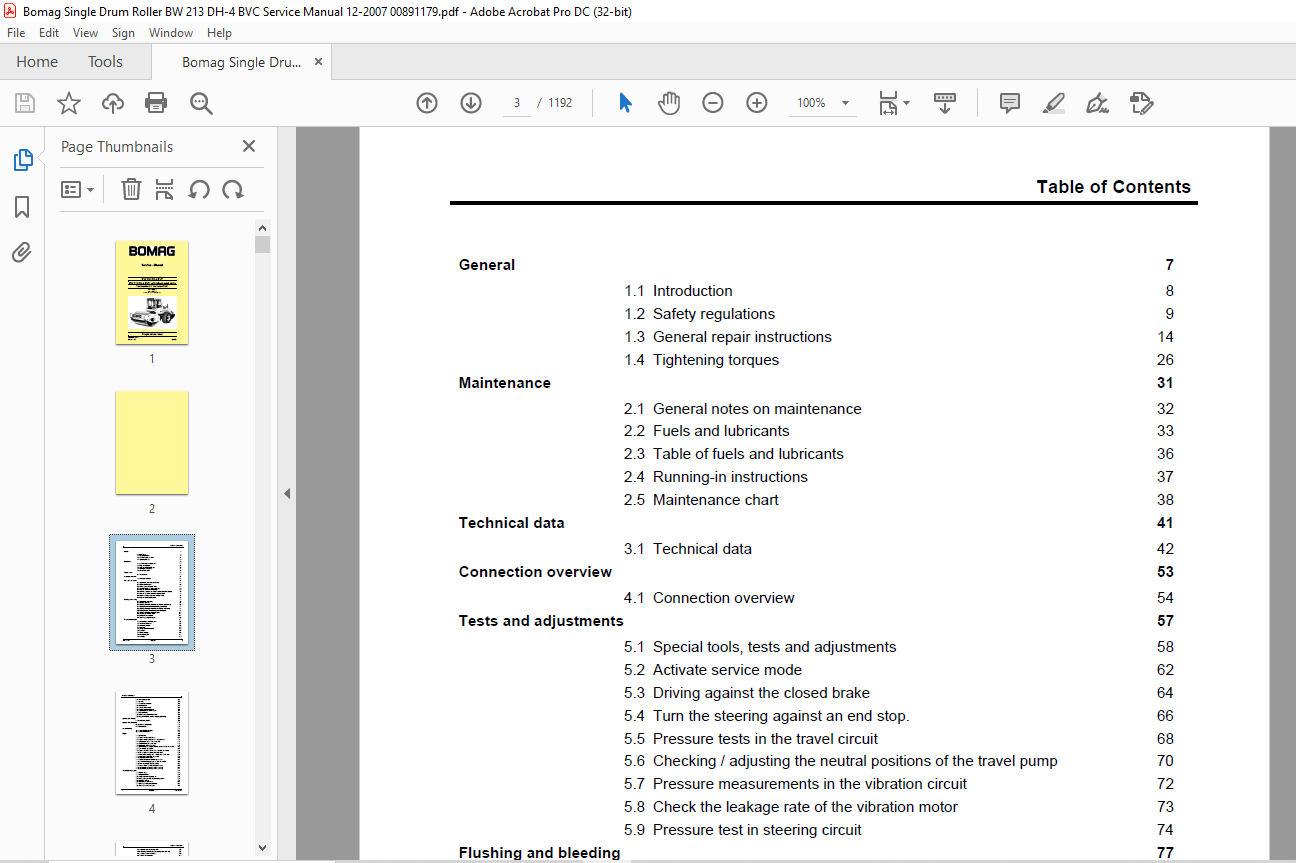Image resolution: width=1296 pixels, height=863 pixels.
Task: Open the Fill & Sign pen tool
Action: 1097,103
